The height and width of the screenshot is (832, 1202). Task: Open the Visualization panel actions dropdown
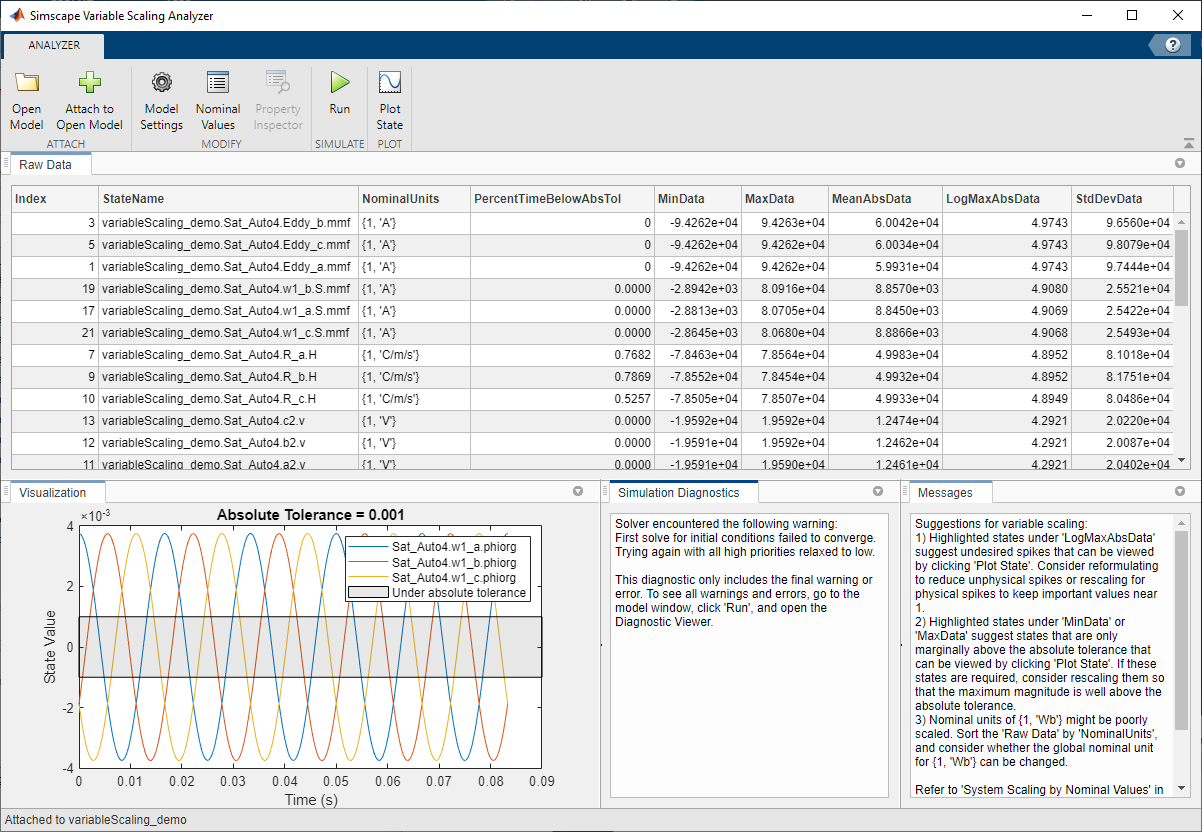577,492
